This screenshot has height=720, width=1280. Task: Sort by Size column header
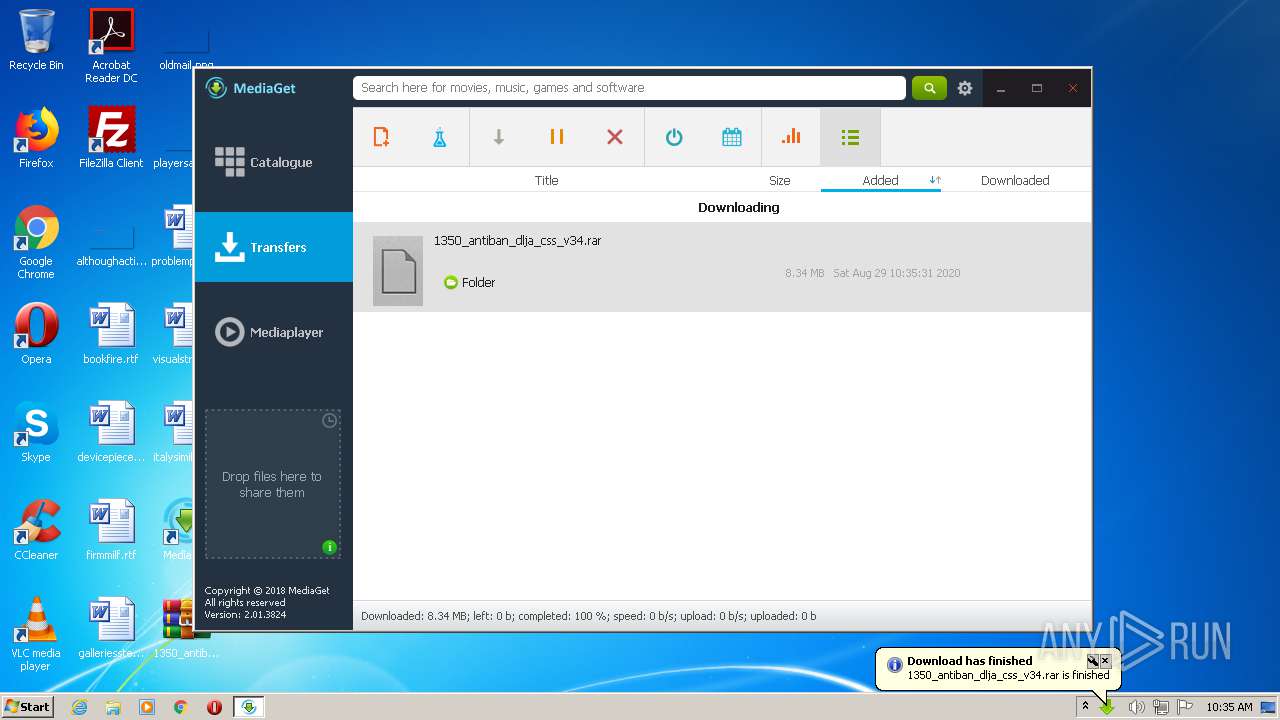[x=780, y=181]
